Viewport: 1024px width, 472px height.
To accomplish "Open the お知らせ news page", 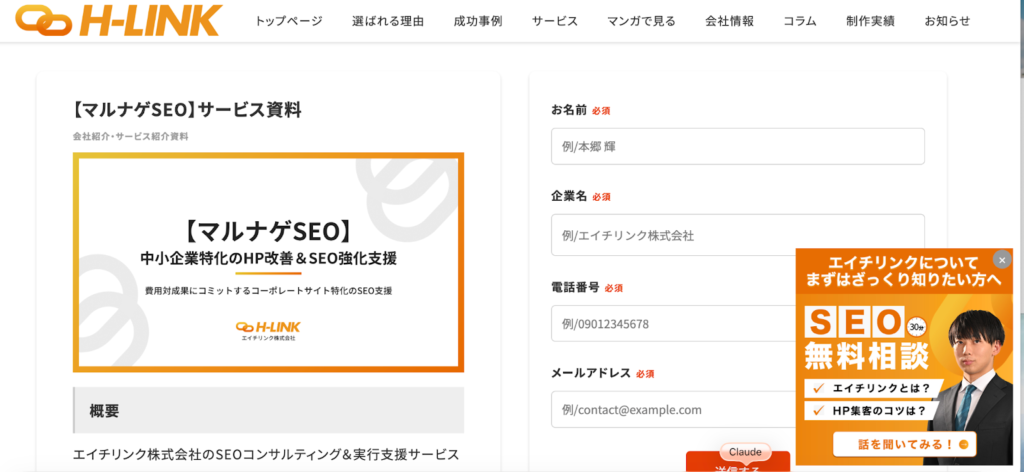I will point(947,21).
